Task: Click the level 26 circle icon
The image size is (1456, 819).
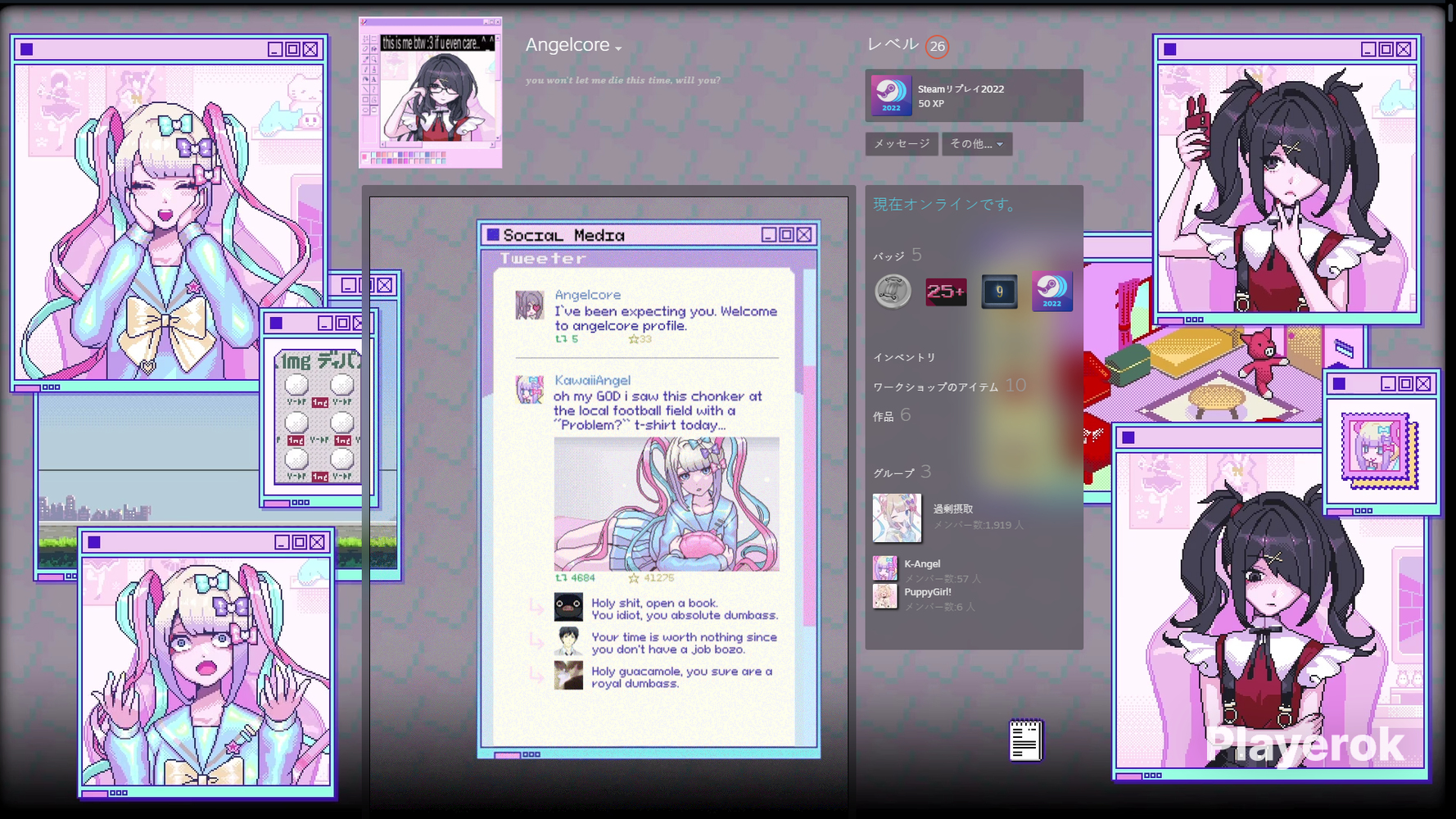Action: [x=937, y=47]
